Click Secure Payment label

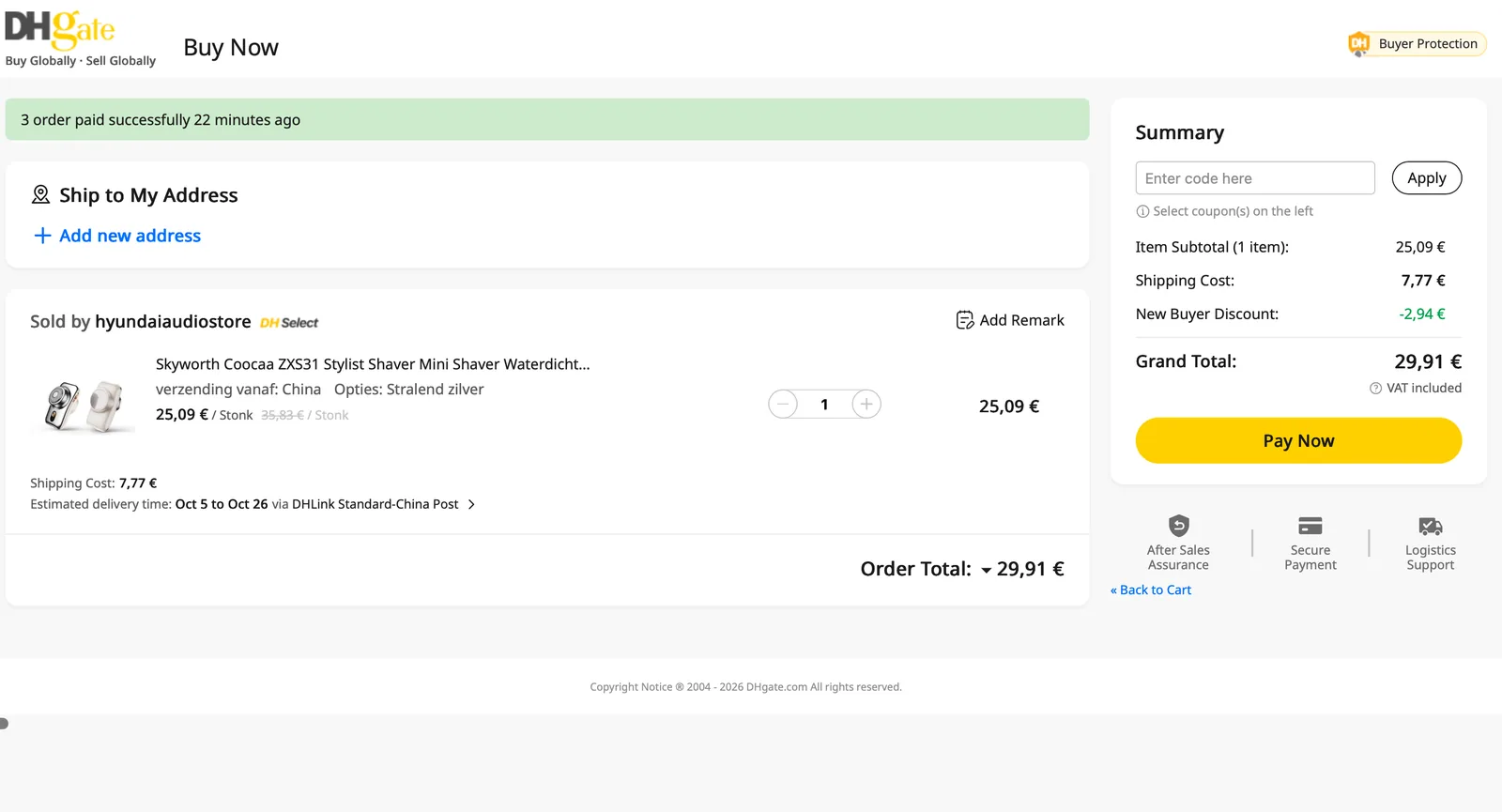(x=1310, y=558)
